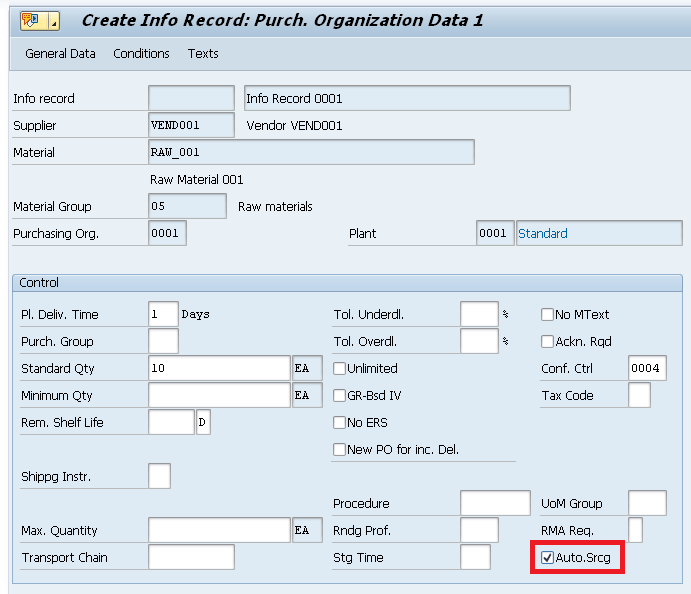The image size is (691, 594).
Task: Click the Info record number field
Action: pyautogui.click(x=191, y=98)
